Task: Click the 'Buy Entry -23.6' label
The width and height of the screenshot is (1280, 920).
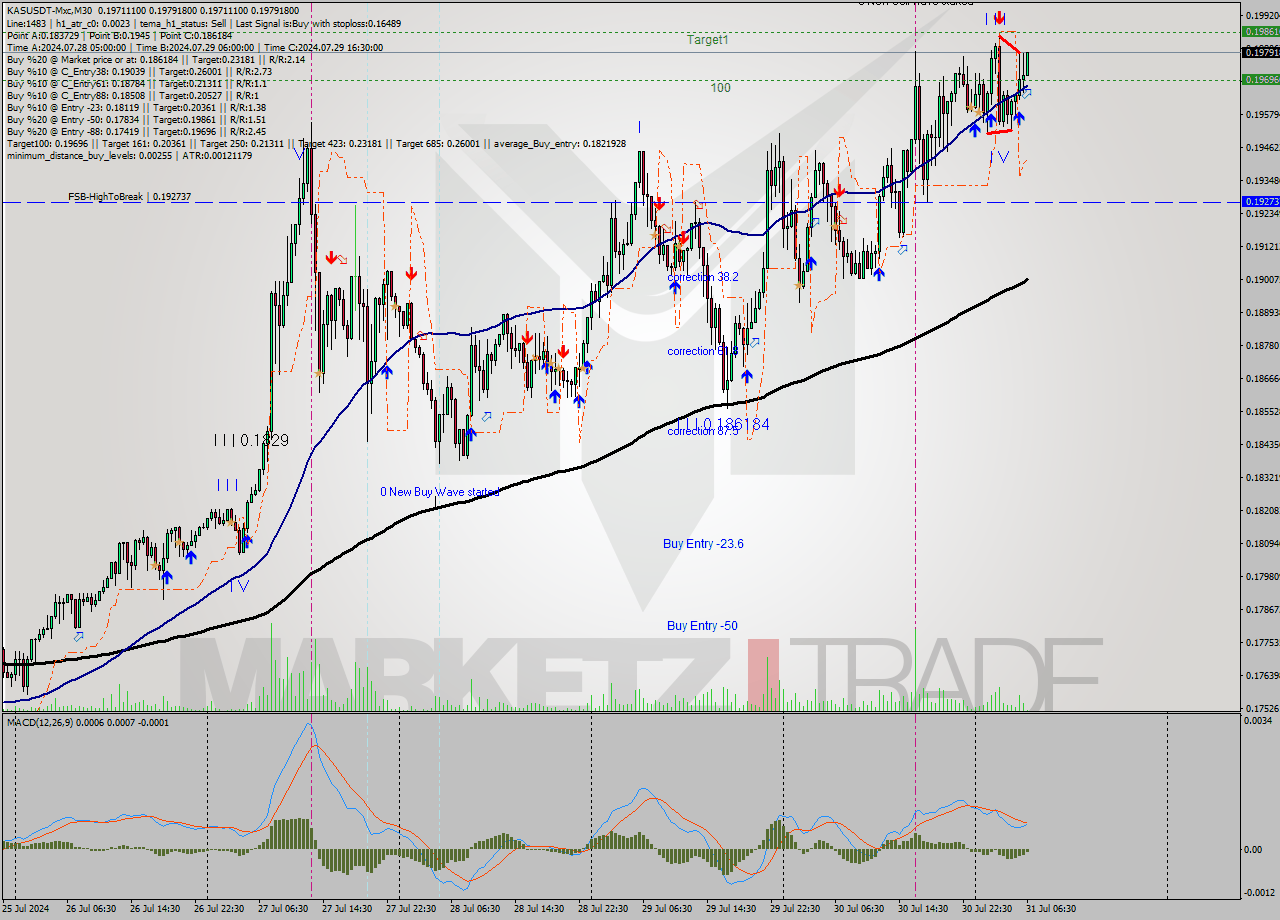Action: (703, 544)
